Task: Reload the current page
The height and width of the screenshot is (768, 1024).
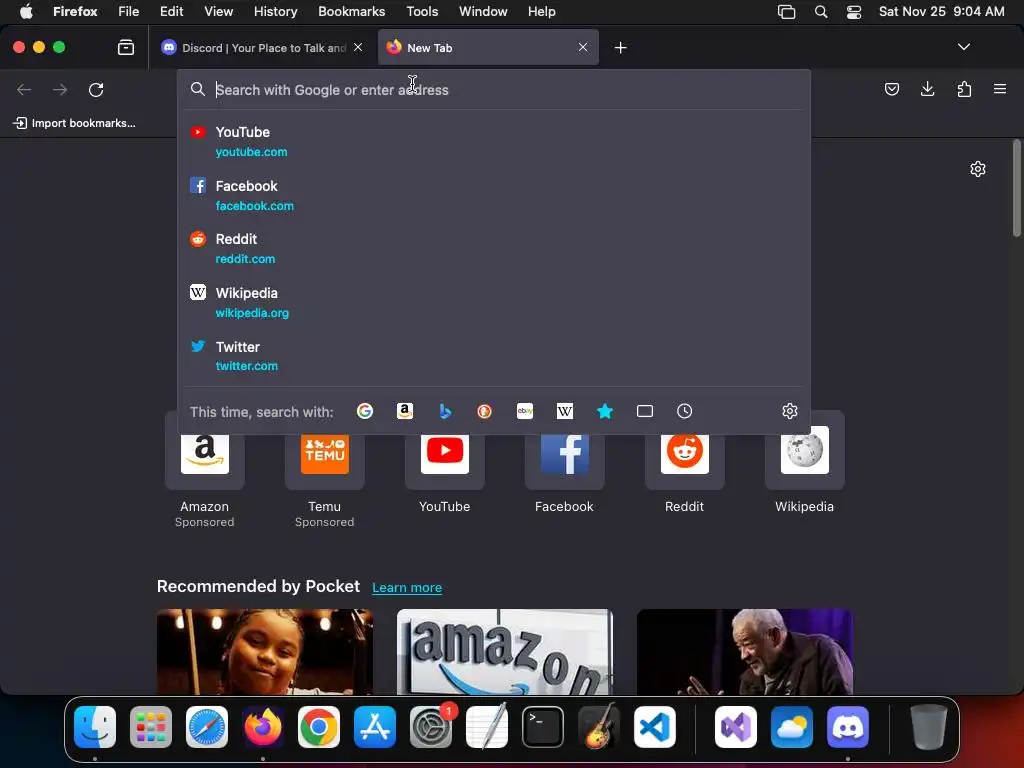Action: [96, 89]
